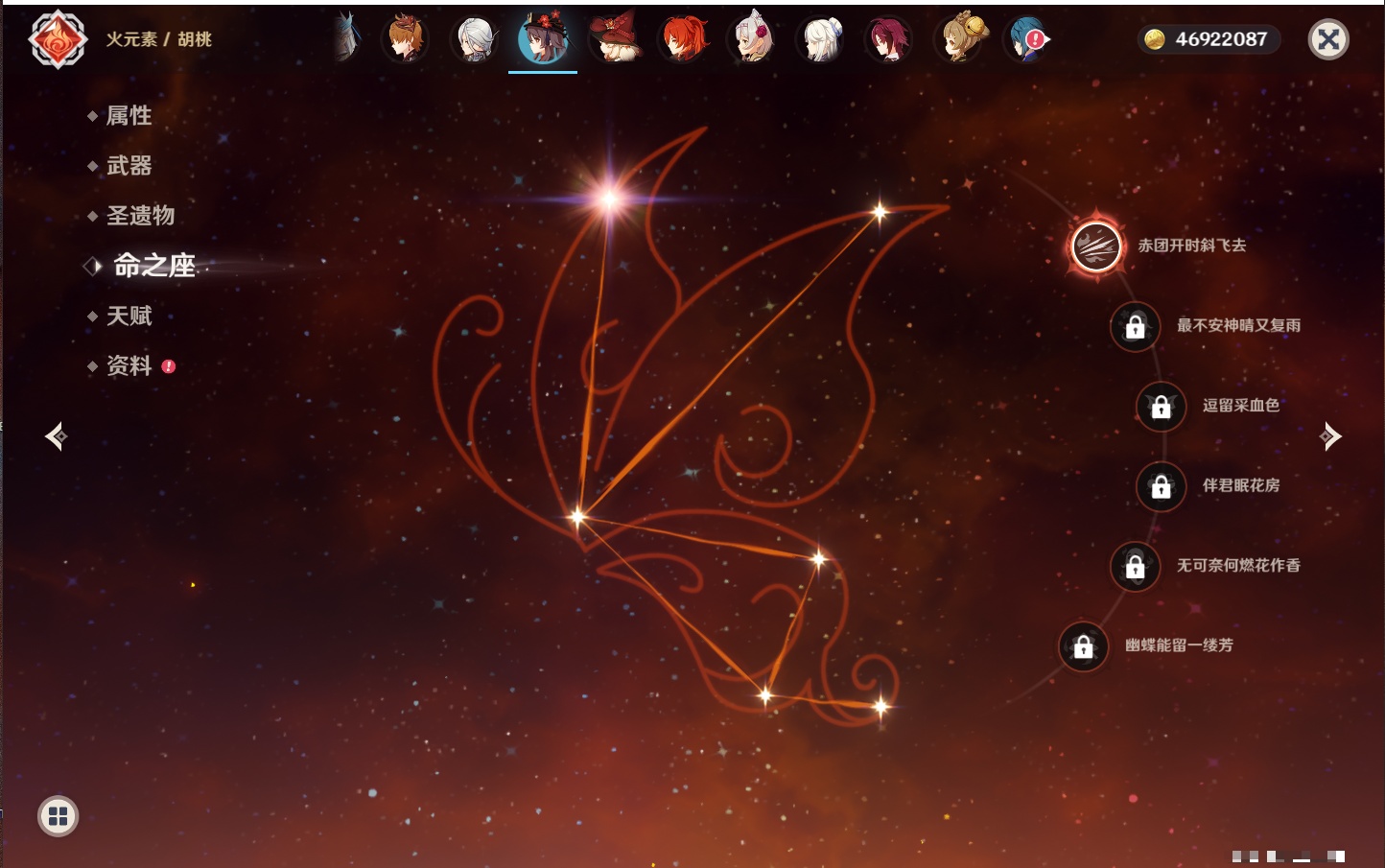This screenshot has height=868, width=1385.
Task: Click the locked icon for 无可奈何燃花作香
Action: pyautogui.click(x=1135, y=567)
